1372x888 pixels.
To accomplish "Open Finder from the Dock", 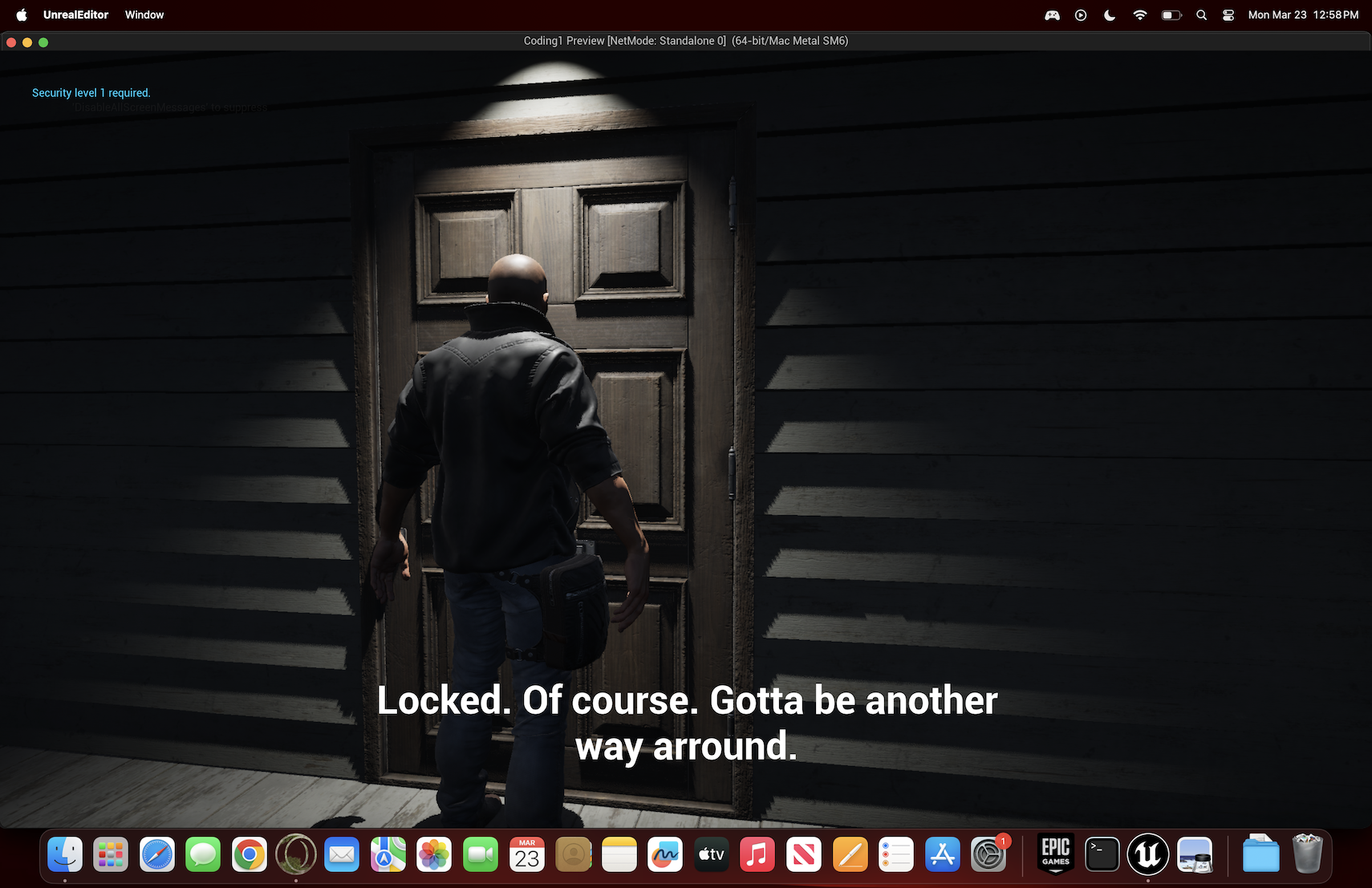I will point(65,855).
